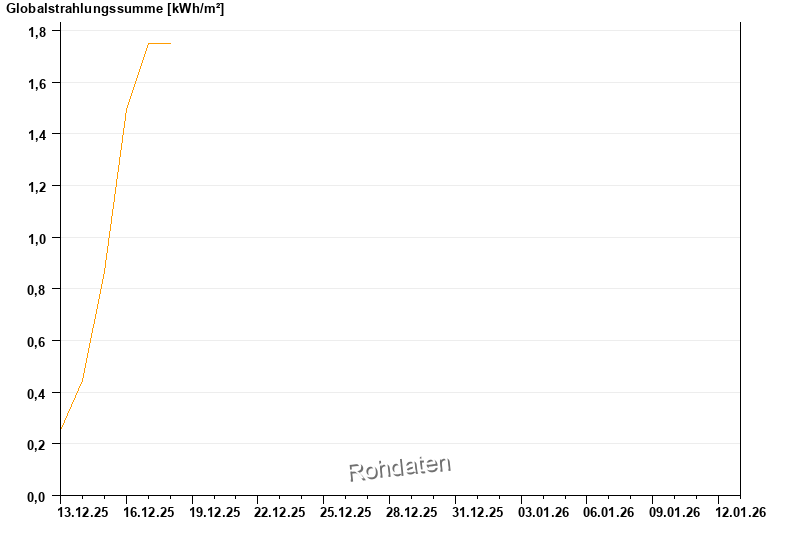Viewport: 800px width, 550px height.
Task: Click the 25.12.25 date label
Action: 346,512
